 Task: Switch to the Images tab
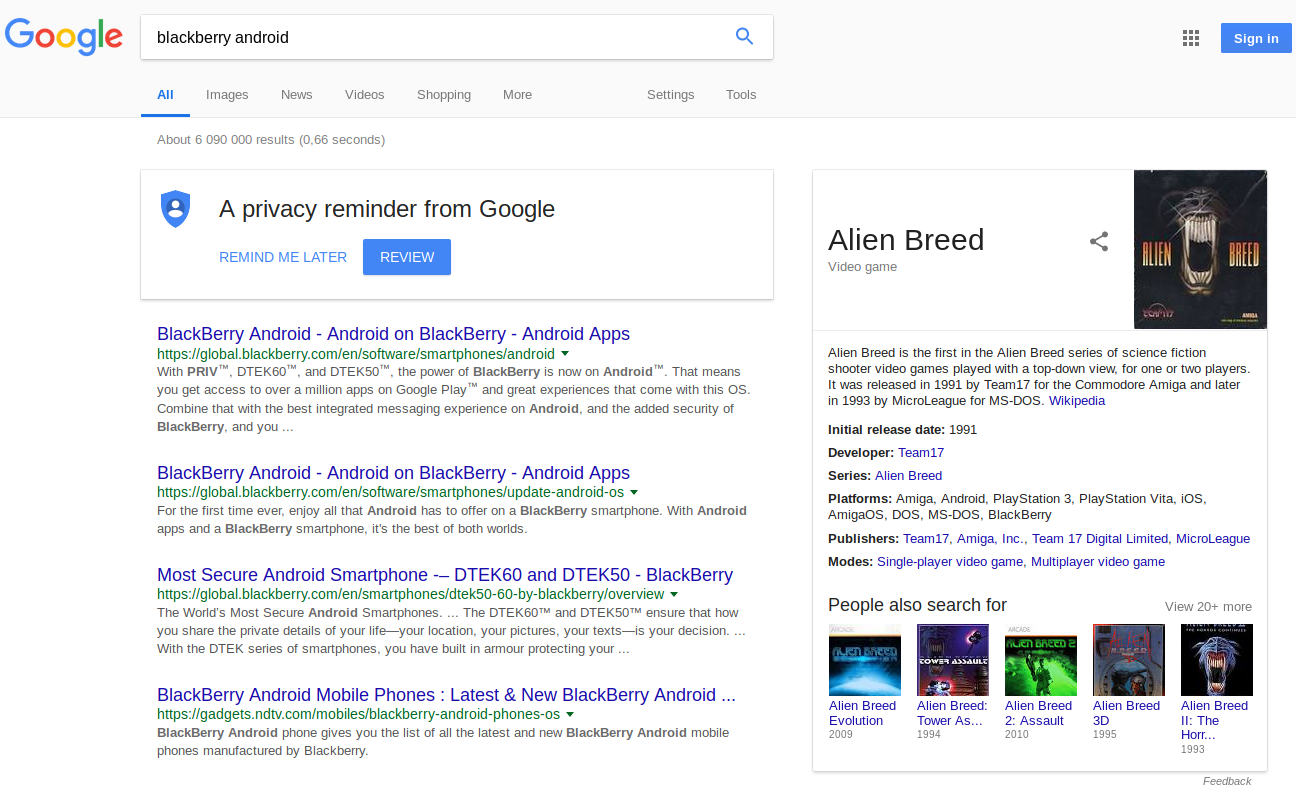pyautogui.click(x=227, y=95)
